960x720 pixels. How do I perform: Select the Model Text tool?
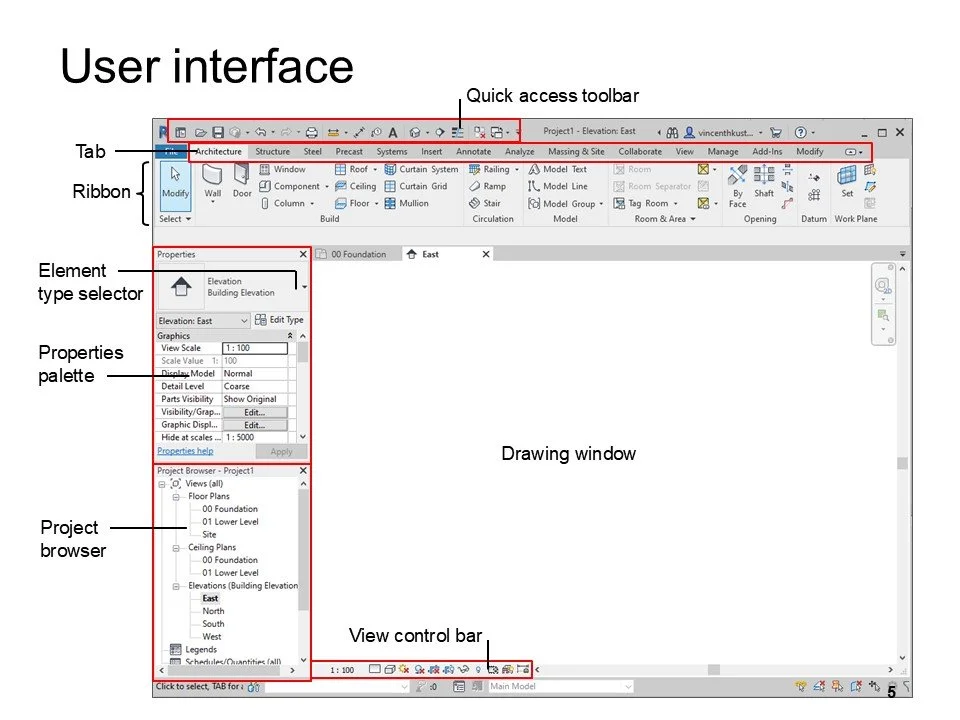pyautogui.click(x=558, y=169)
